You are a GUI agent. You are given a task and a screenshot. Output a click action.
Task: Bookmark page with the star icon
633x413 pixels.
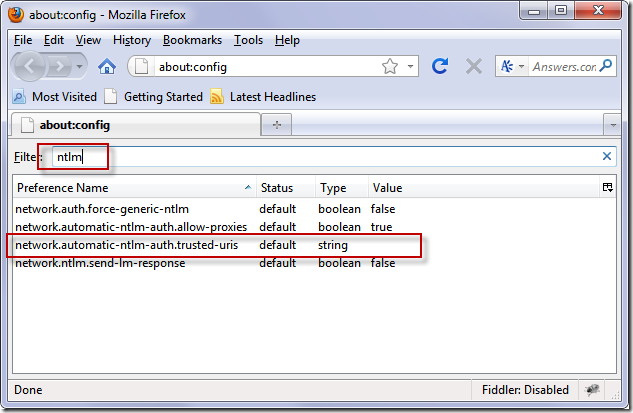(390, 67)
